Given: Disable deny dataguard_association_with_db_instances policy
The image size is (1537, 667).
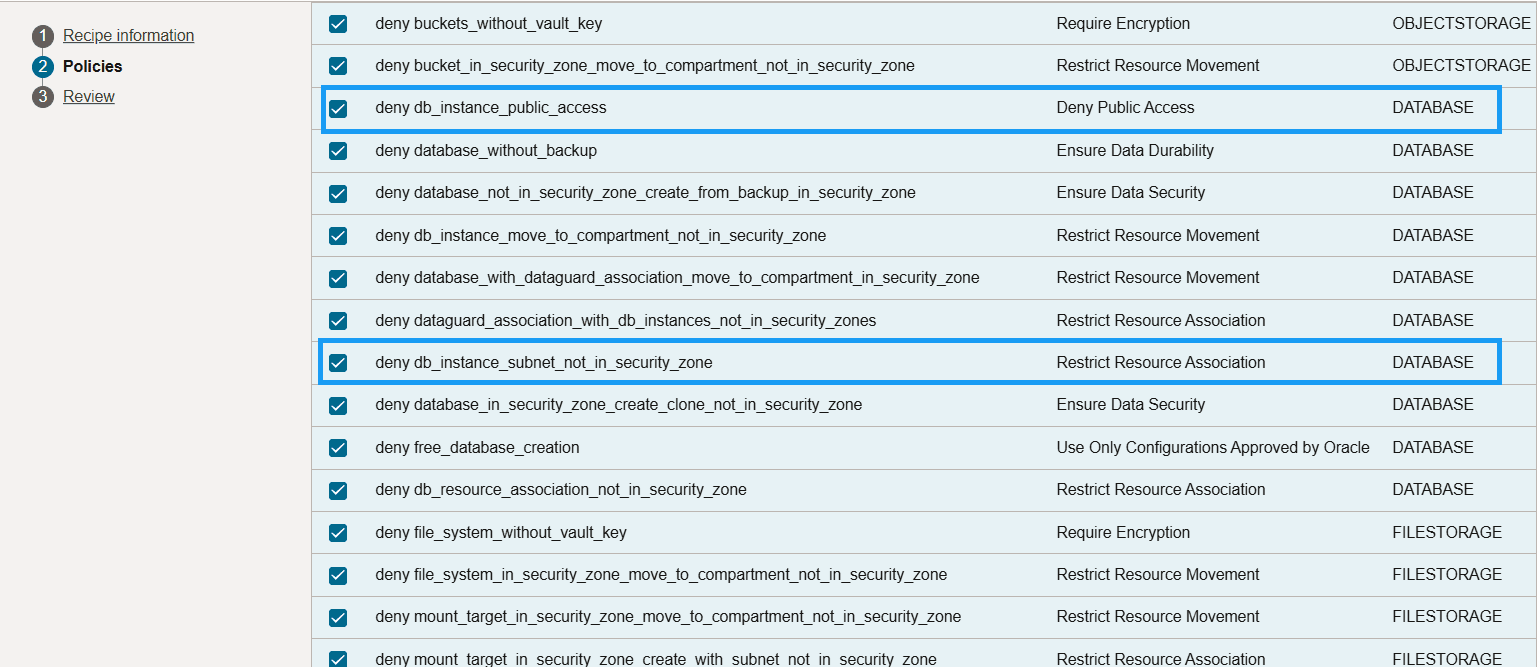Looking at the screenshot, I should click(x=338, y=320).
